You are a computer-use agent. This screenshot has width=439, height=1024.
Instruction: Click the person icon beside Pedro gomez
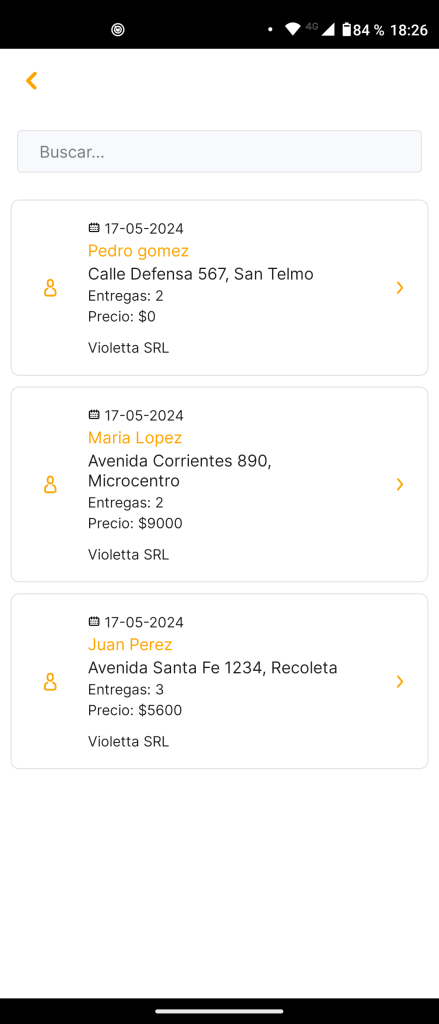[50, 288]
